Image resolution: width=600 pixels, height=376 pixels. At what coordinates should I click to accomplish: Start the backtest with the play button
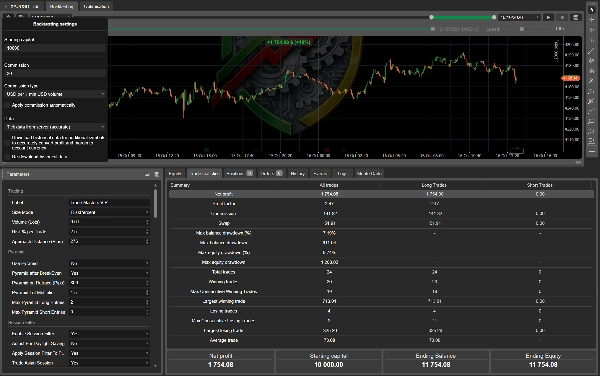548,17
